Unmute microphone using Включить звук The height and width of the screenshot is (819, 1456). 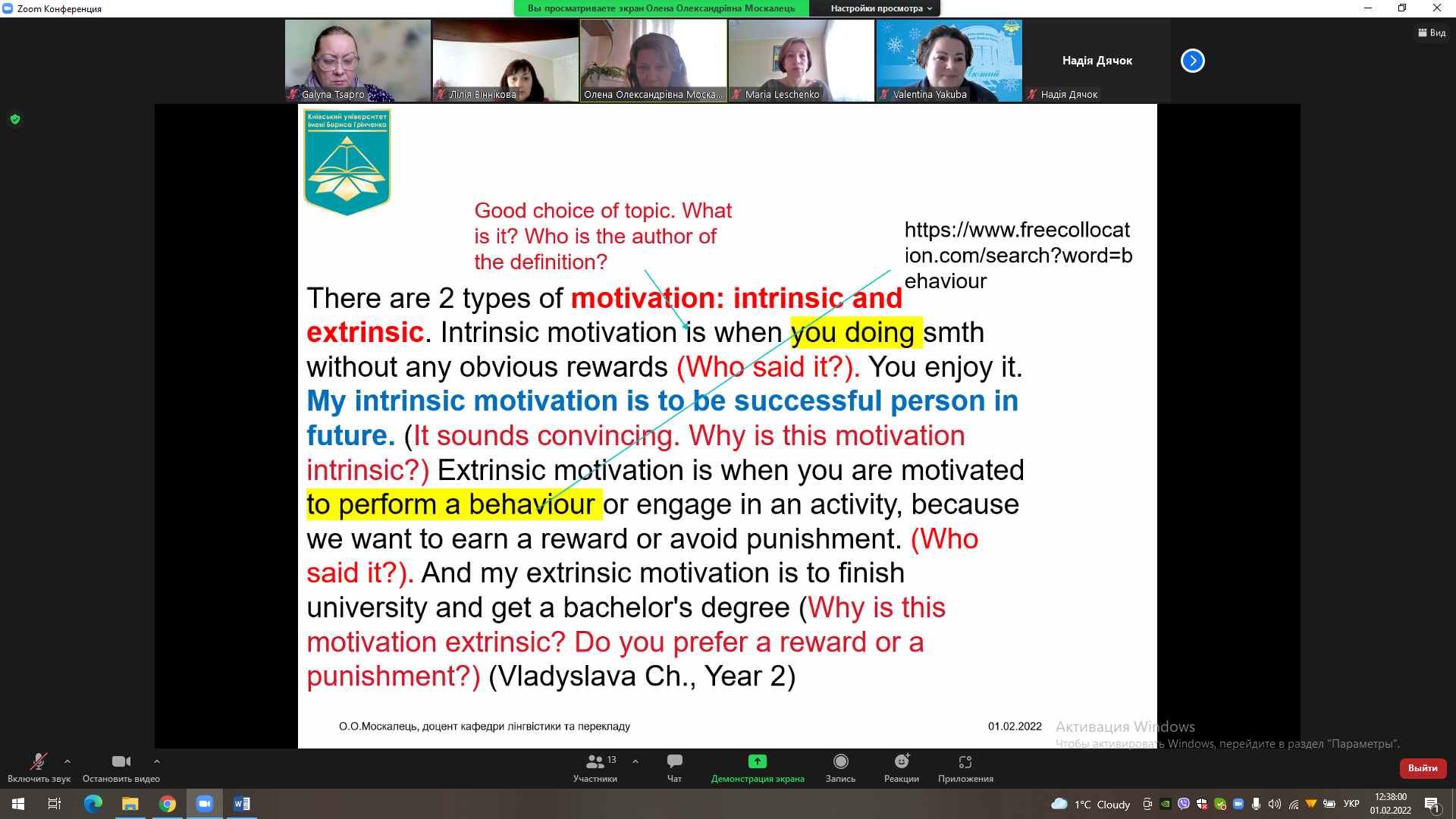tap(38, 762)
